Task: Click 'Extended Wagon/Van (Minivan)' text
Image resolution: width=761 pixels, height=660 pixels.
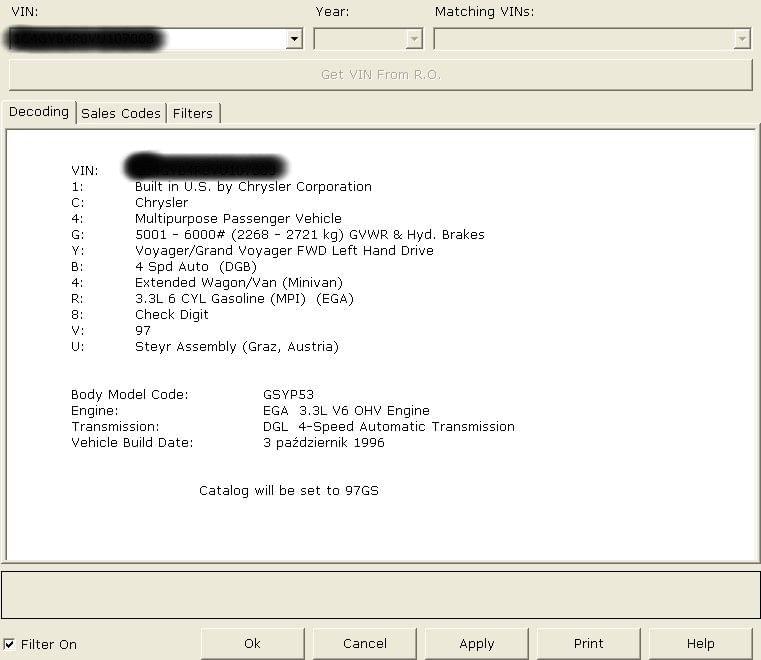Action: point(239,283)
